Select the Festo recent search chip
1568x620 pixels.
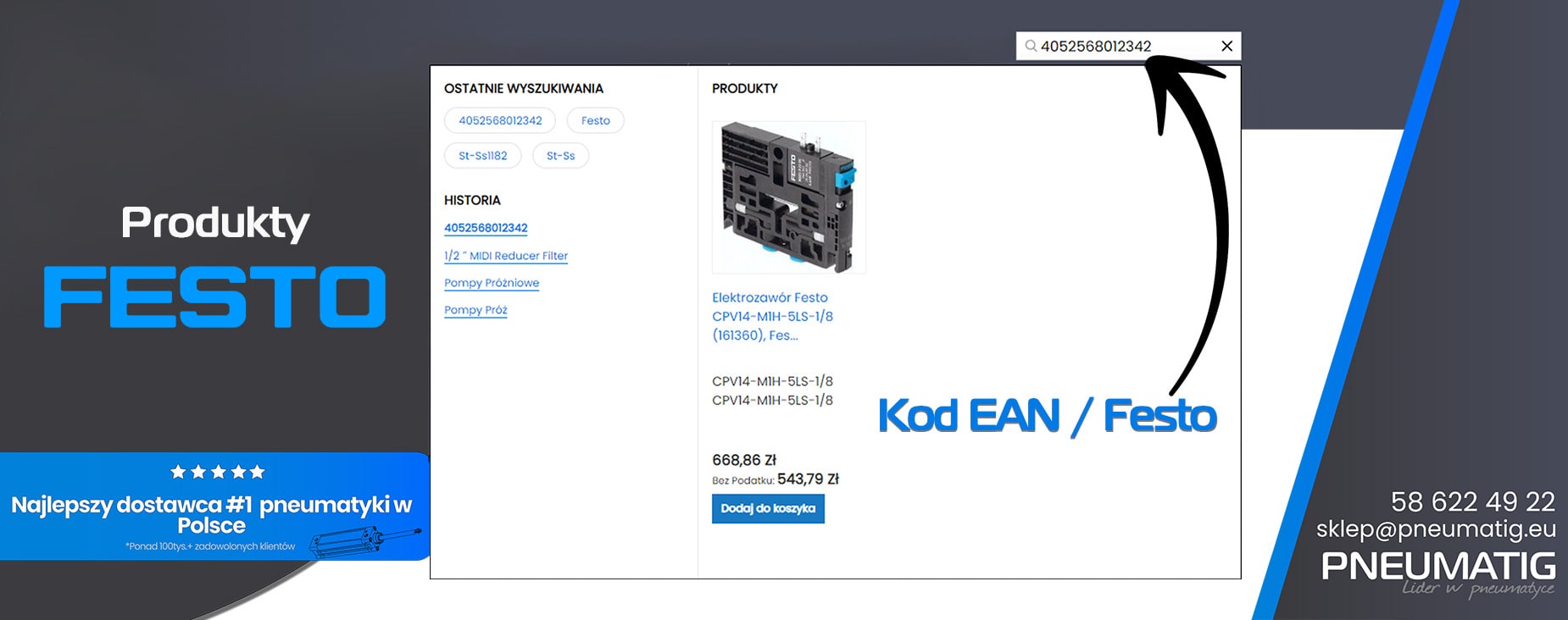tap(595, 120)
